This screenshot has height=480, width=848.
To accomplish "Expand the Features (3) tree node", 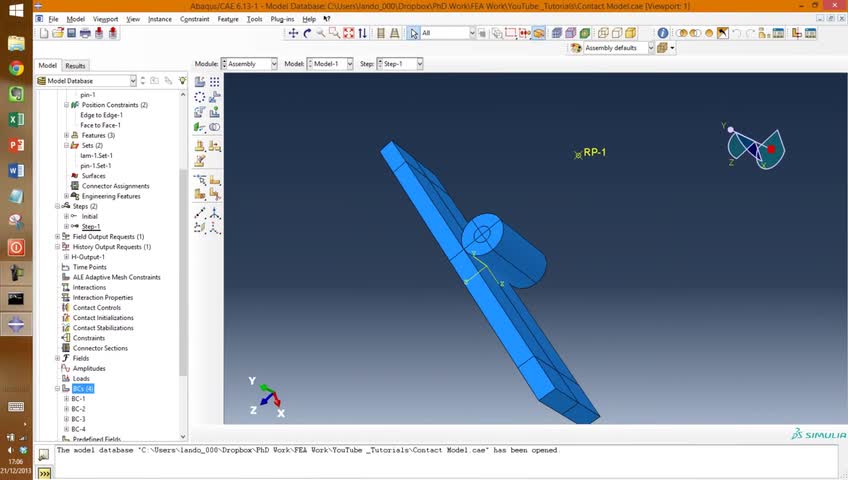I will pos(67,135).
